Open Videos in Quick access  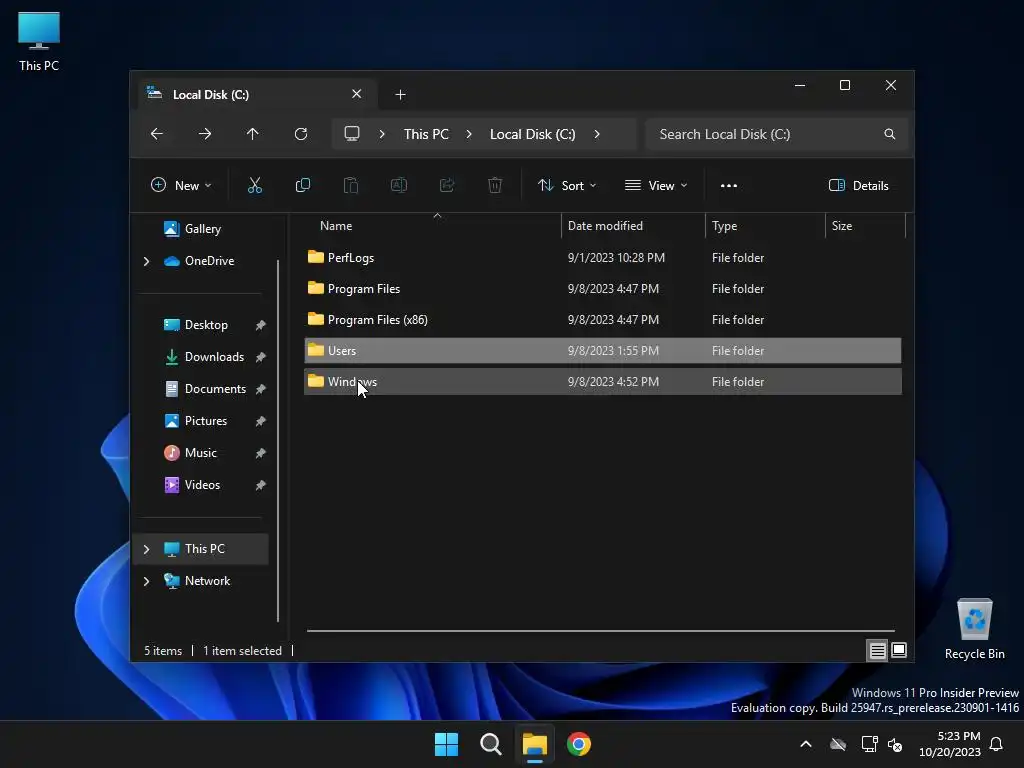point(202,485)
